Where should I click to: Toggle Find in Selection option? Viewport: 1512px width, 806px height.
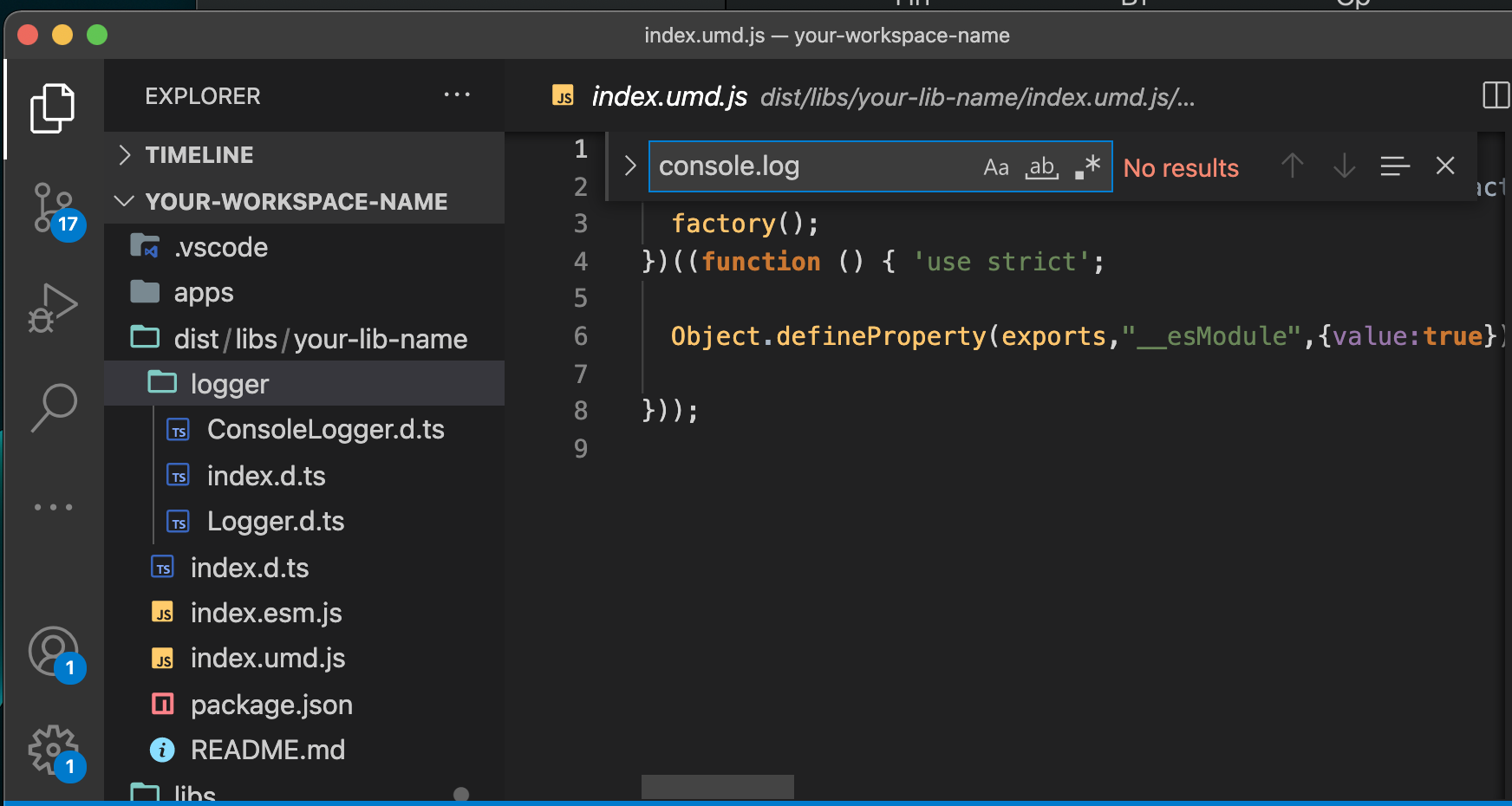[1395, 166]
